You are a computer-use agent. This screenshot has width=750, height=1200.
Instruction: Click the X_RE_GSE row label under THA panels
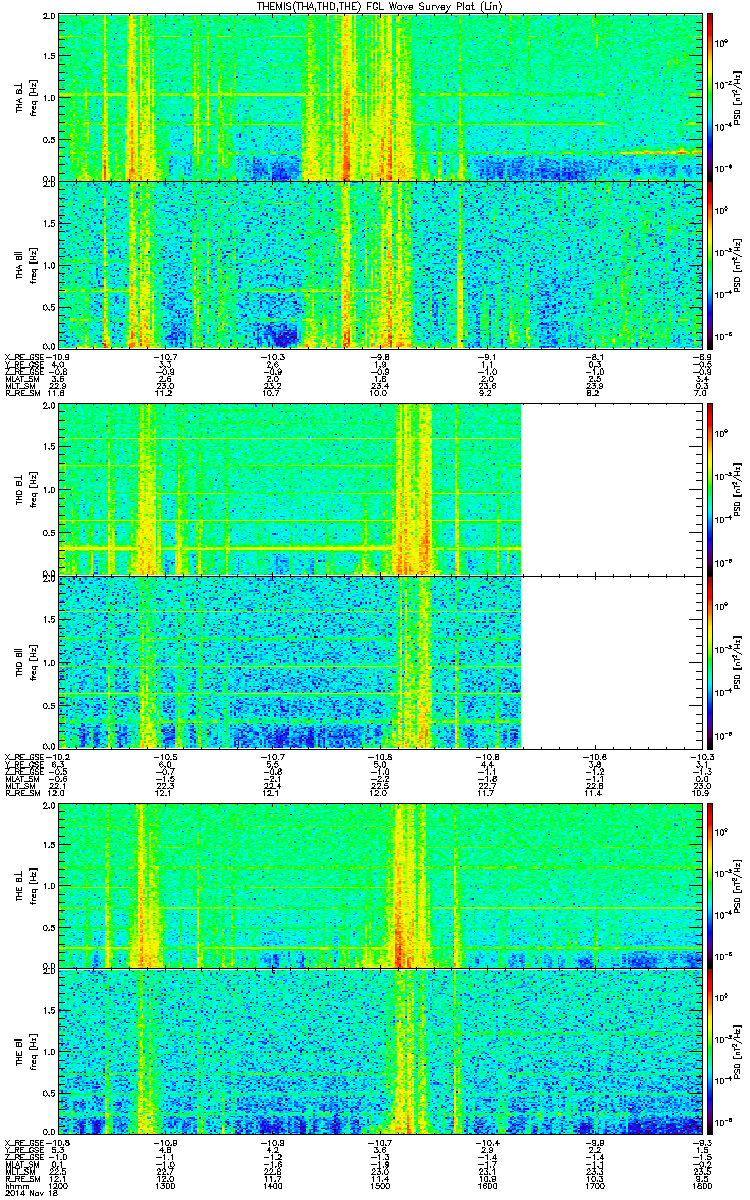pyautogui.click(x=23, y=357)
